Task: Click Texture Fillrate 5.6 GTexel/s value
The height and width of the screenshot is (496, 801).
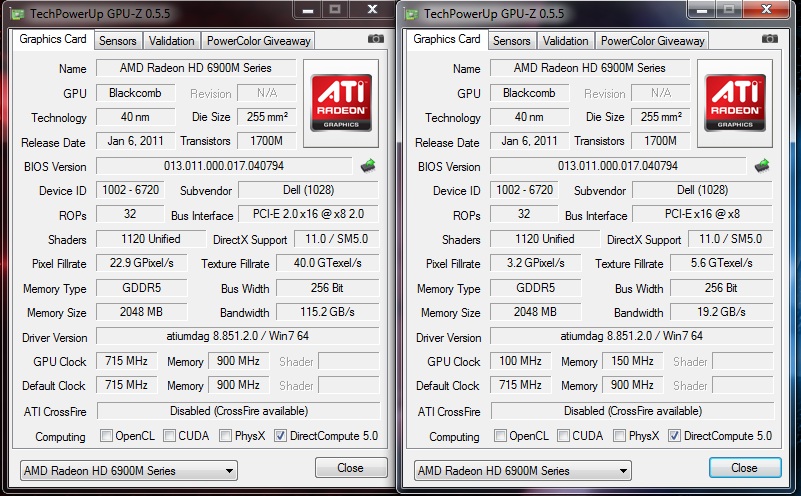Action: 721,263
